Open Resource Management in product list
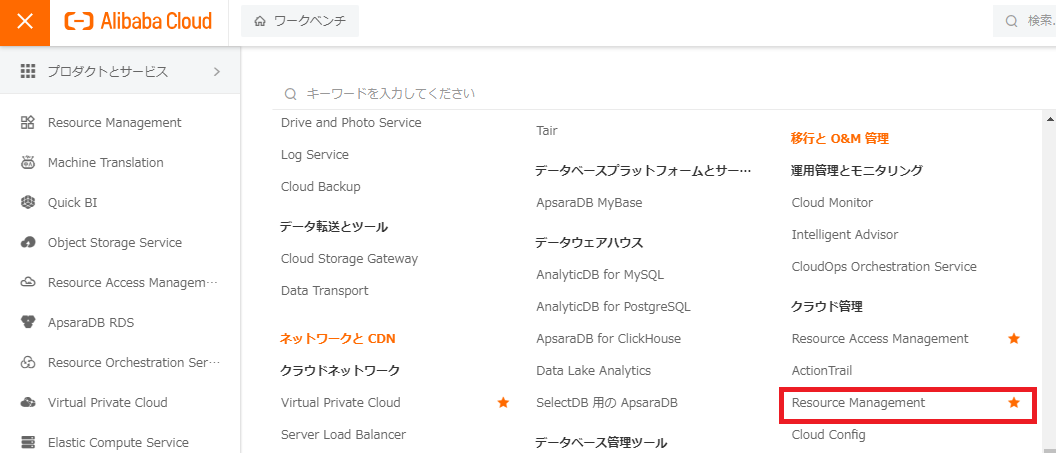The width and height of the screenshot is (1056, 453). [x=858, y=403]
